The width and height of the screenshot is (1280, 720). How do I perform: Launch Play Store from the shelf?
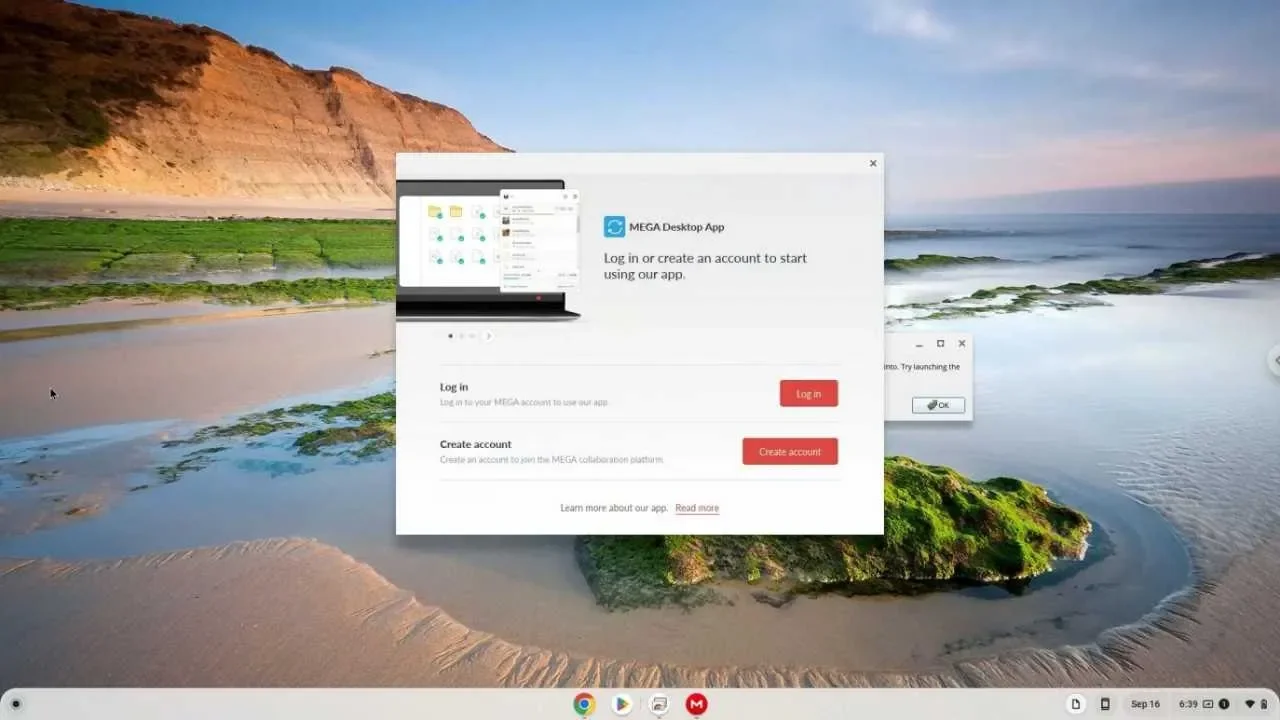pos(622,704)
